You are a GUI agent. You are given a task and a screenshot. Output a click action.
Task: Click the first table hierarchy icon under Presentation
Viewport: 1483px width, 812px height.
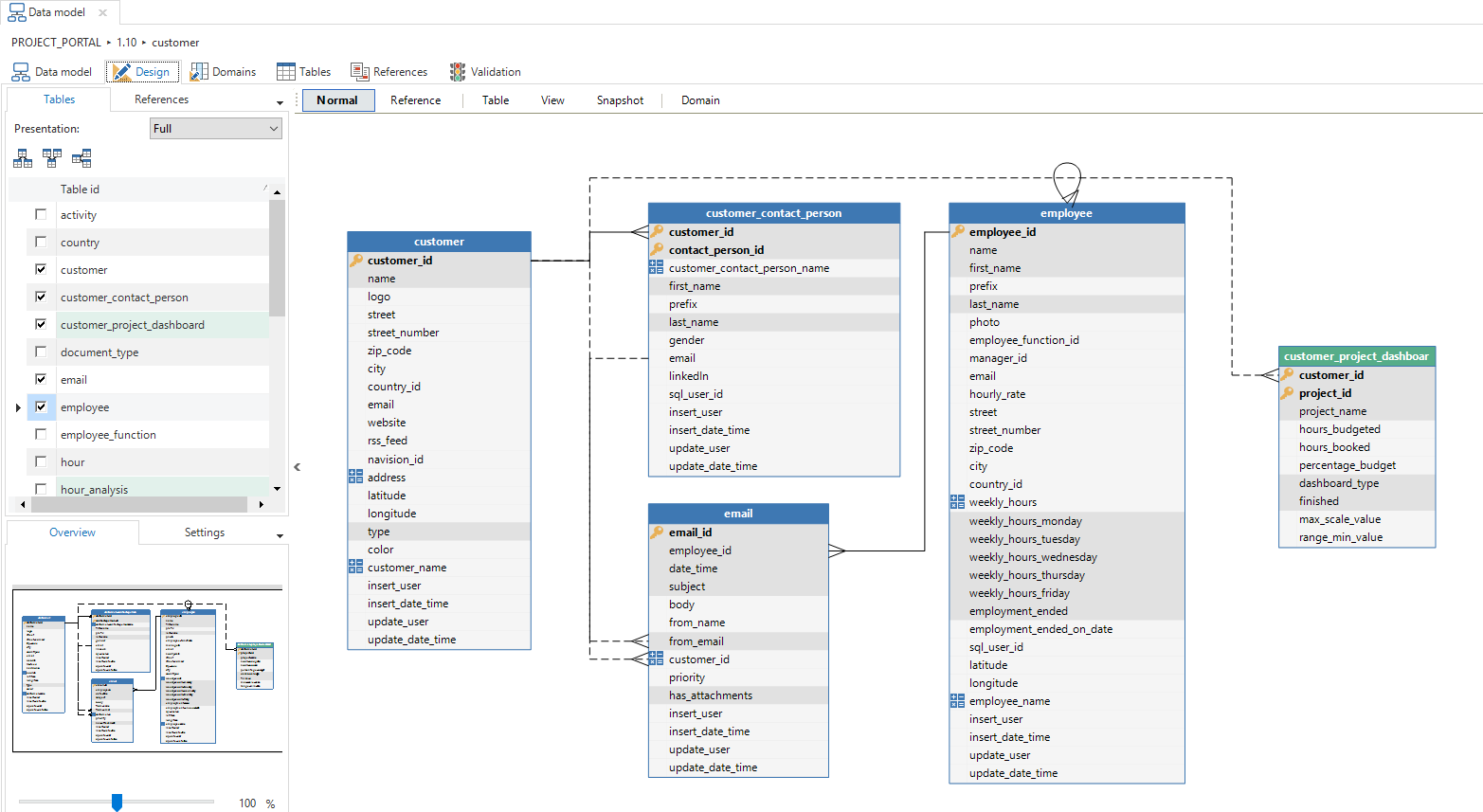[23, 158]
